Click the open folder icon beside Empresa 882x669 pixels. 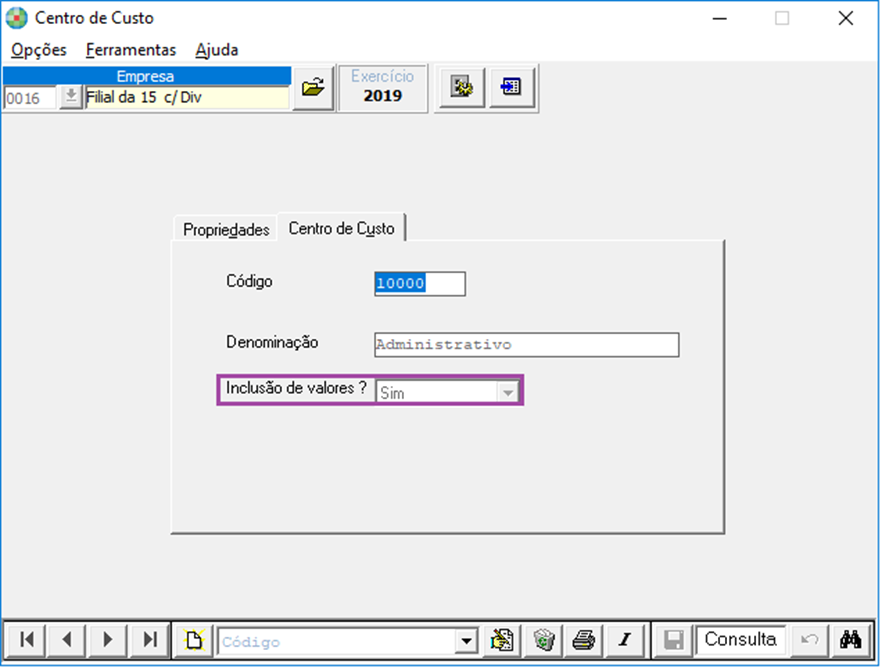[x=313, y=88]
